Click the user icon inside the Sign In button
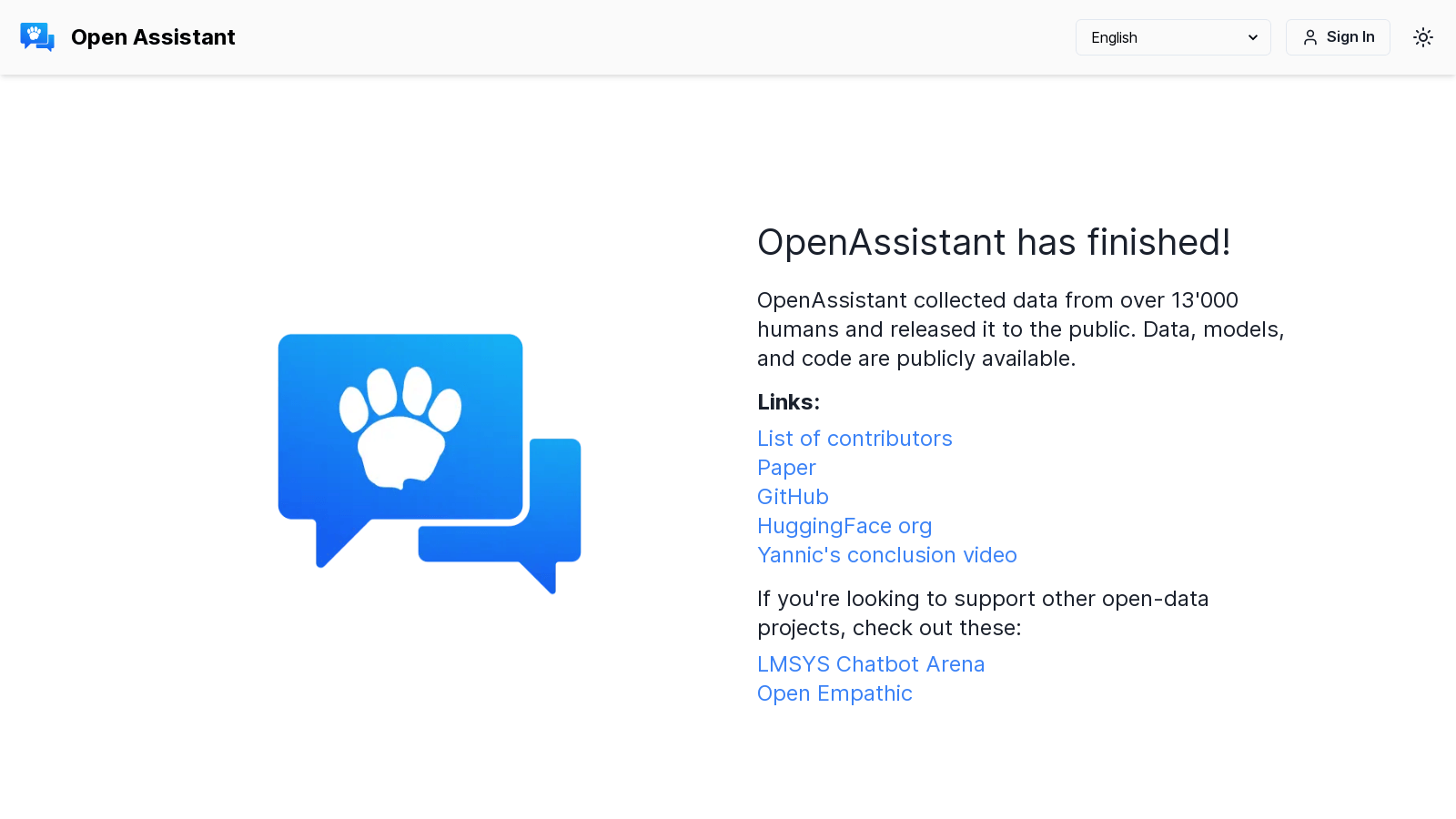This screenshot has width=1456, height=819. (1310, 37)
